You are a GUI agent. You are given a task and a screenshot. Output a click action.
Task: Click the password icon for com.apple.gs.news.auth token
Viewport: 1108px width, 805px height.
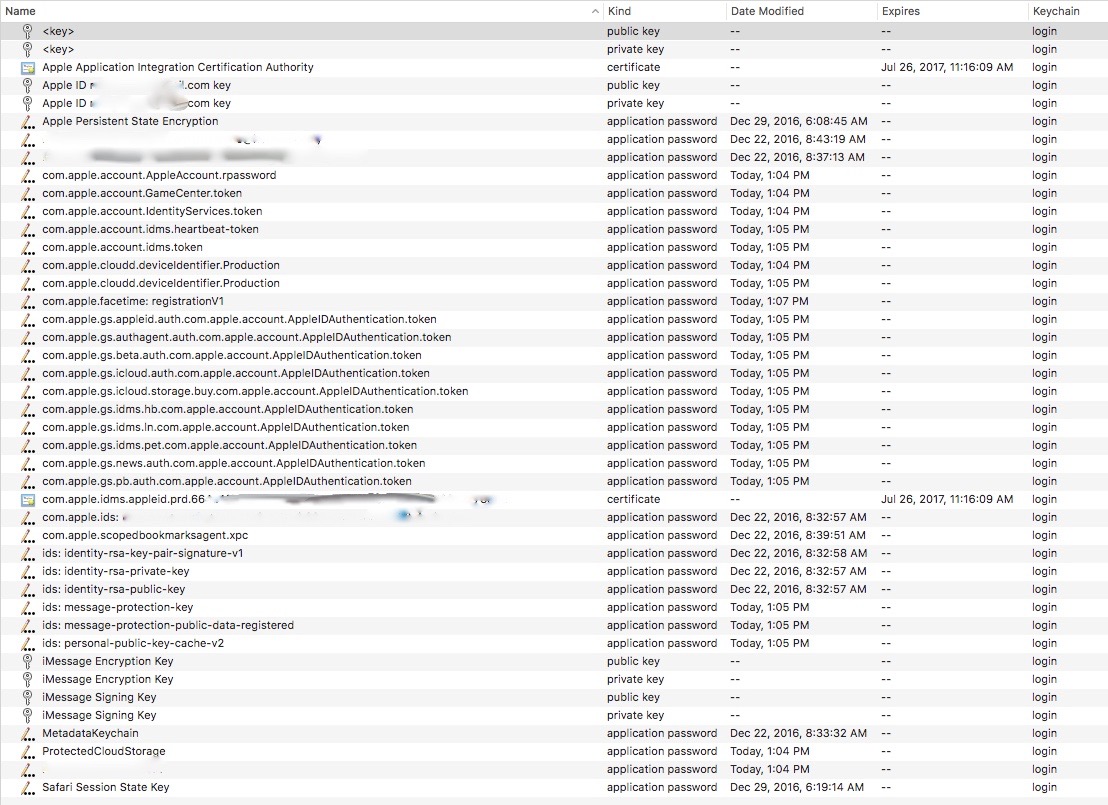point(28,464)
